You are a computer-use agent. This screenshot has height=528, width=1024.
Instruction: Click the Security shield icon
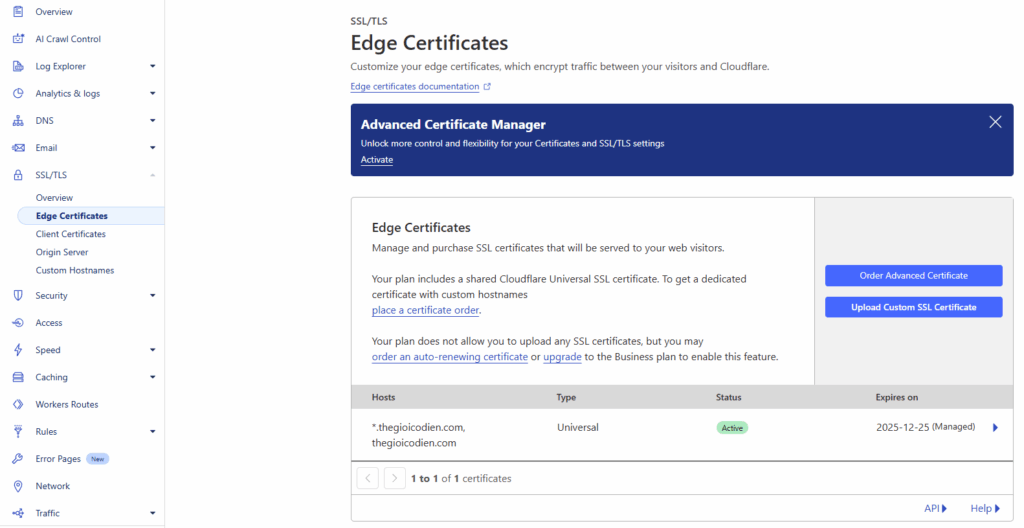click(x=17, y=296)
